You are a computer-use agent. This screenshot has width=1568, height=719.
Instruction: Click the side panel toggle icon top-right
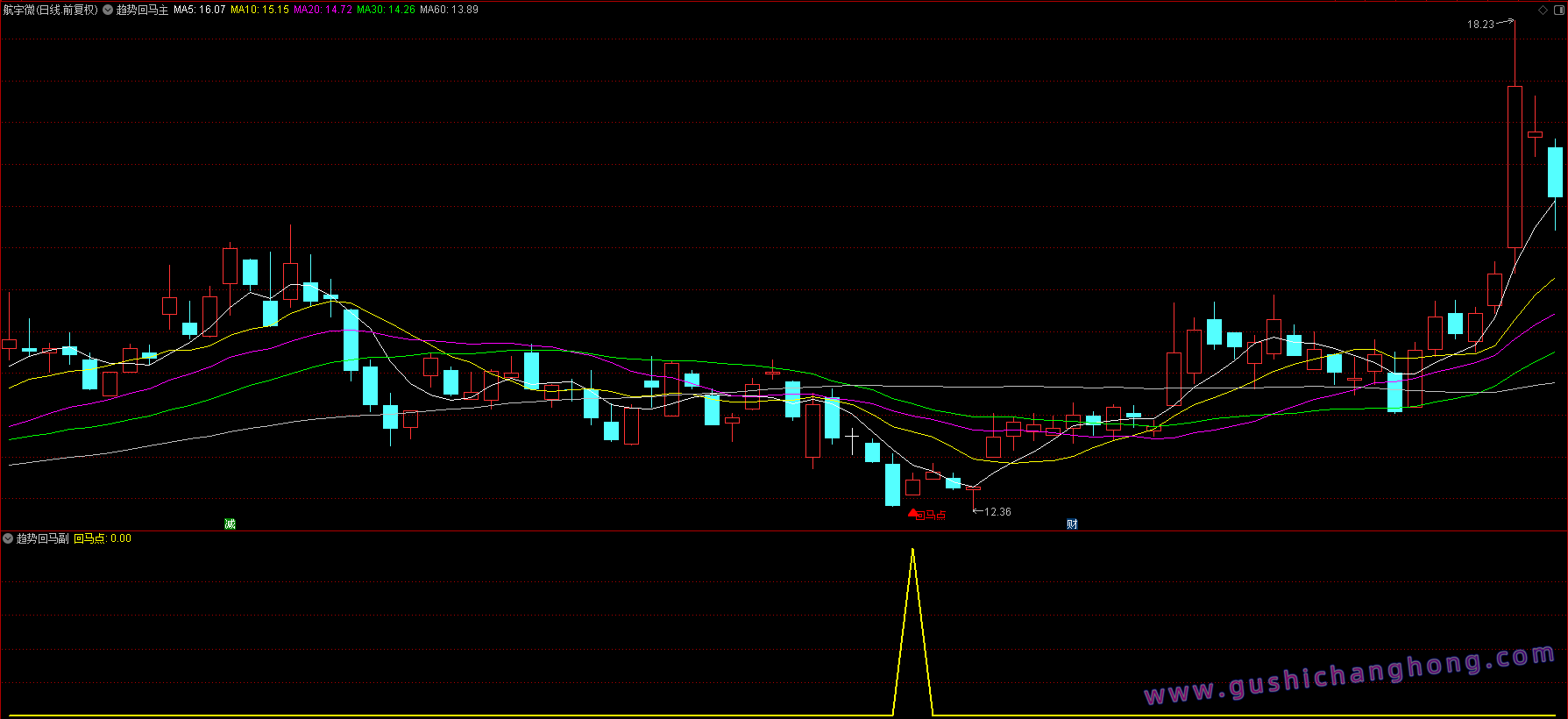pos(1558,10)
